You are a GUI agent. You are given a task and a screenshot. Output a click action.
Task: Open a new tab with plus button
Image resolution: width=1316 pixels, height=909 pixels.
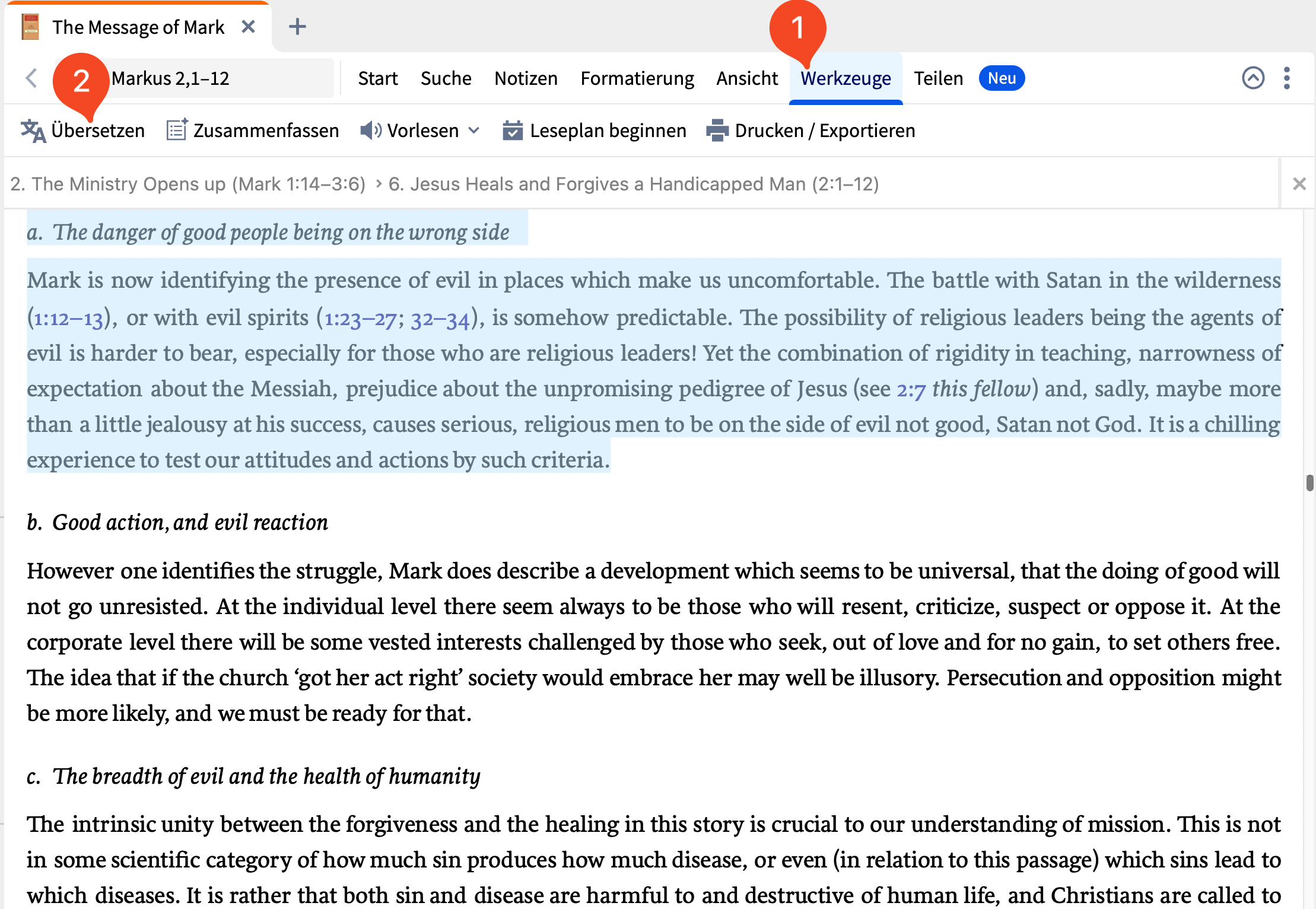297,27
